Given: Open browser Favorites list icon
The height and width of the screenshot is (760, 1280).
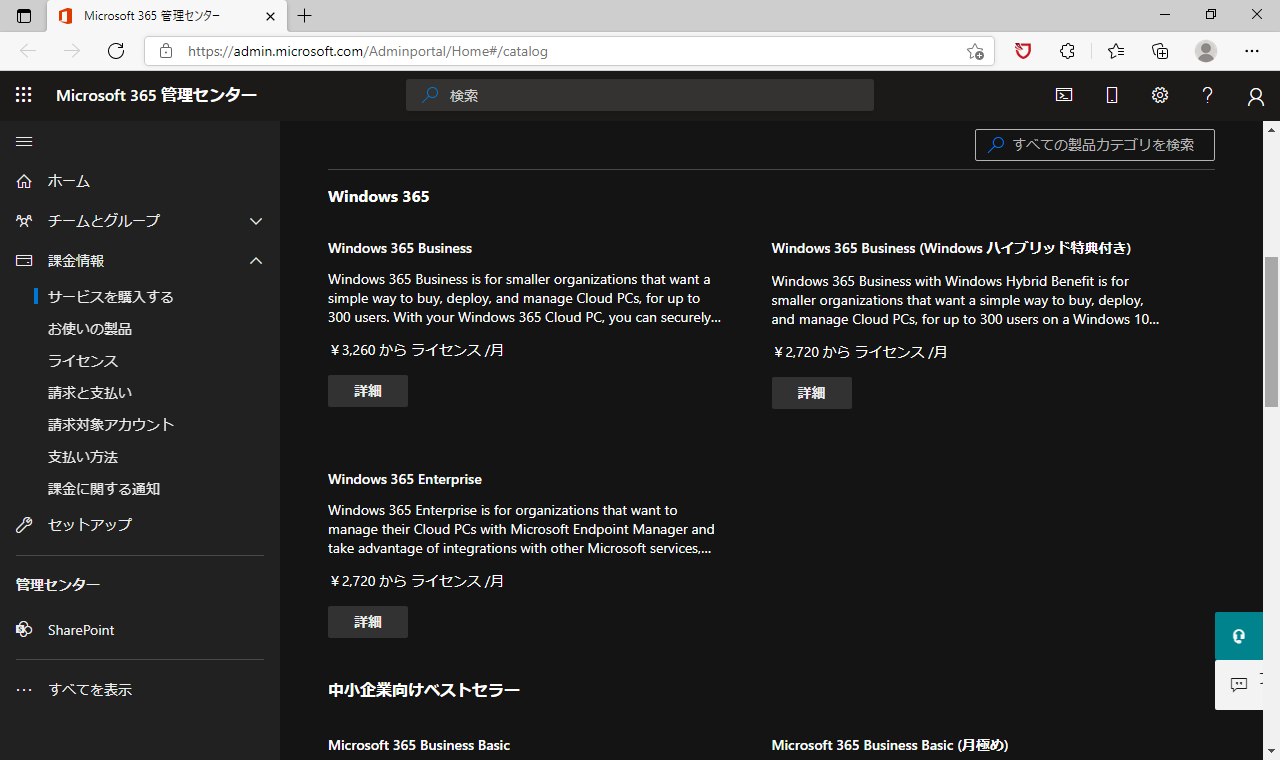Looking at the screenshot, I should 1116,51.
